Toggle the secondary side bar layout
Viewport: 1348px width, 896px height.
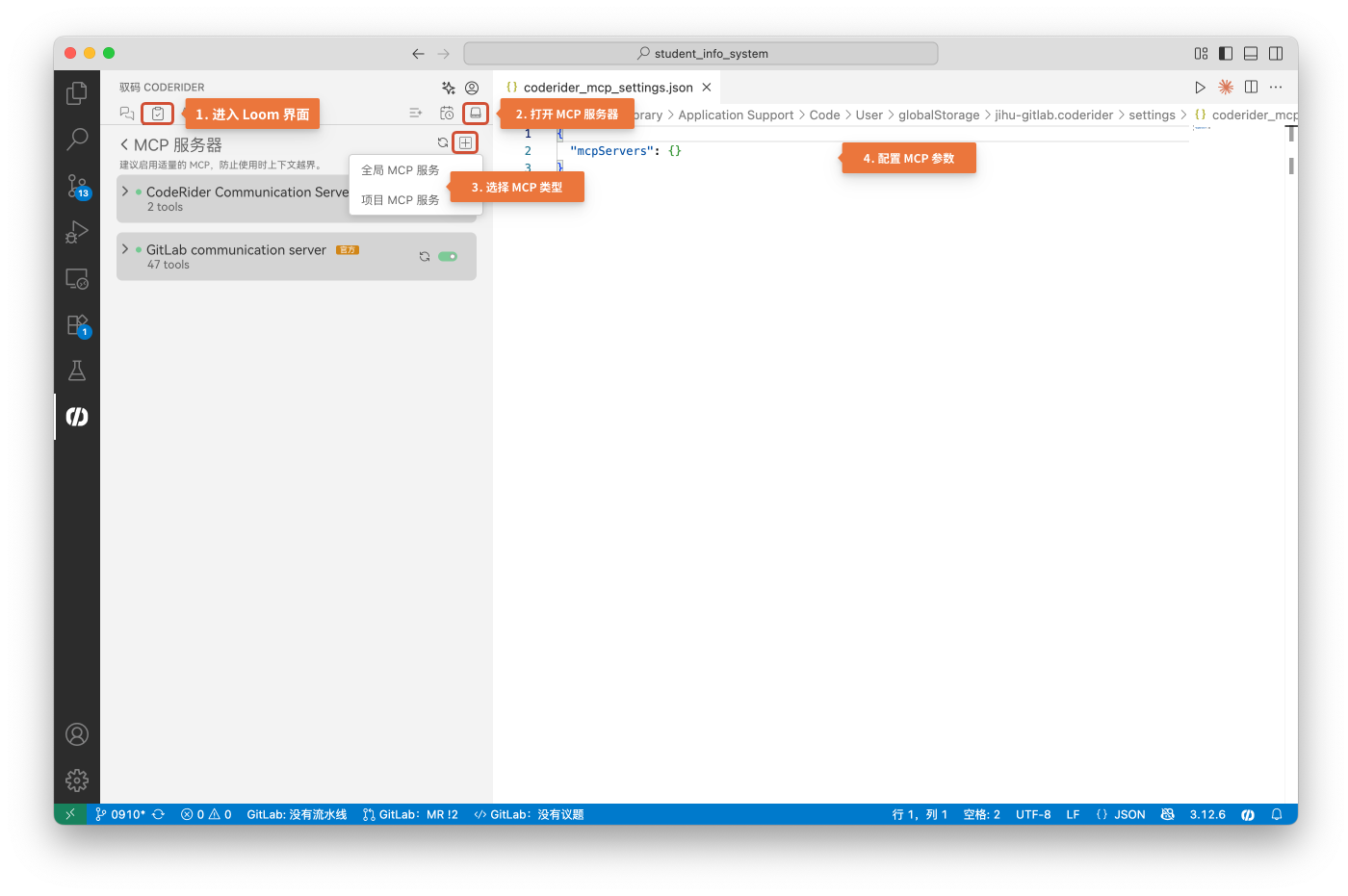tap(1276, 54)
